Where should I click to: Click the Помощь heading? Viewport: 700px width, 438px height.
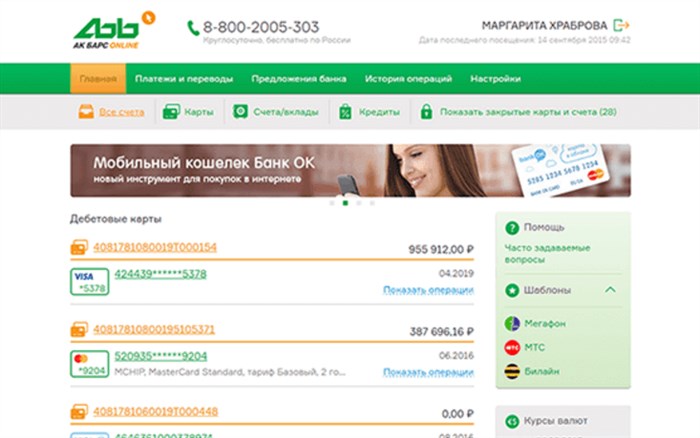pyautogui.click(x=544, y=228)
